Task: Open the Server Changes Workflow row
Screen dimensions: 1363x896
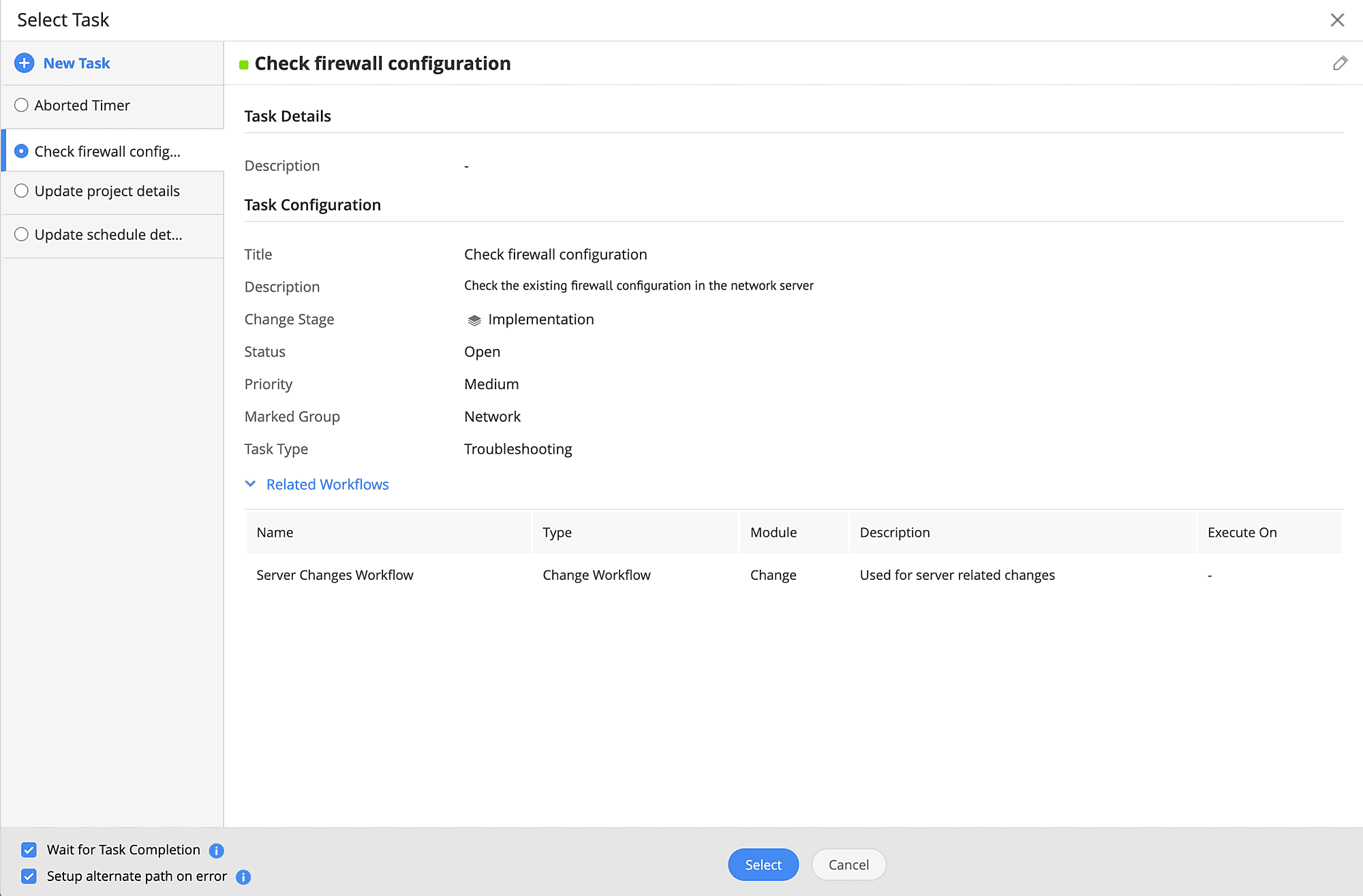Action: [x=335, y=575]
